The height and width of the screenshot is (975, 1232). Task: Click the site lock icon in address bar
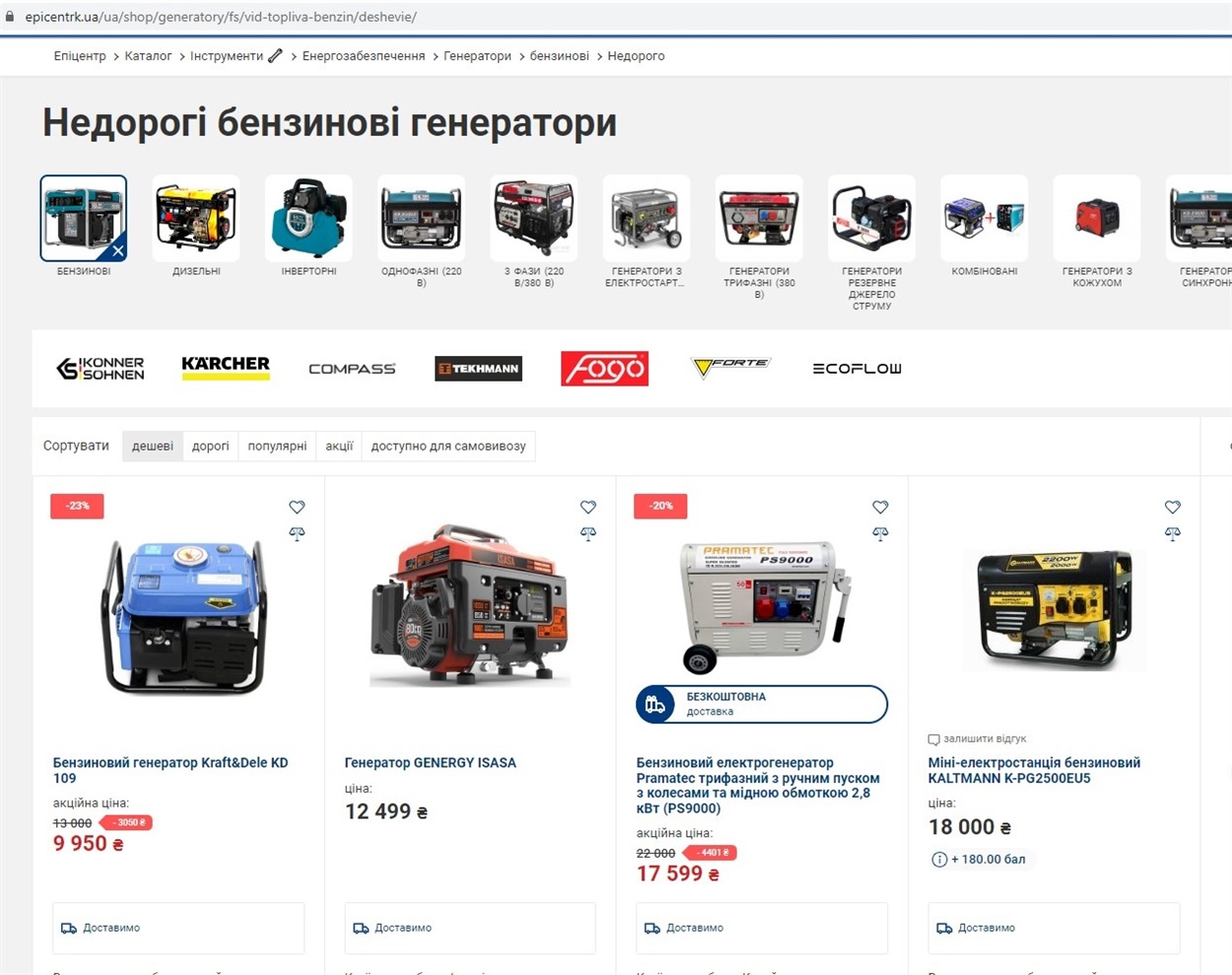[x=11, y=17]
